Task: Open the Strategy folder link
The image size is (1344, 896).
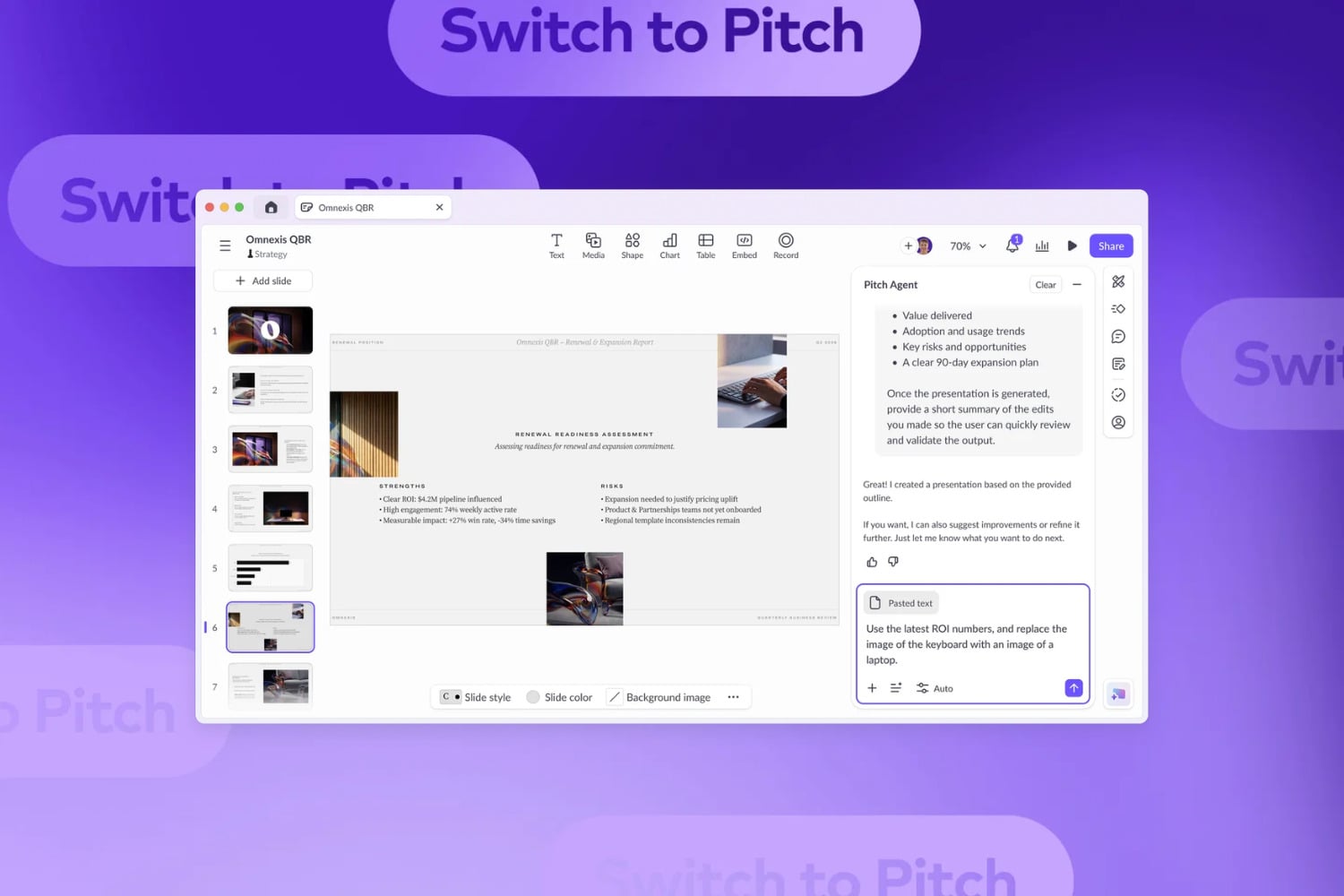Action: tap(267, 254)
